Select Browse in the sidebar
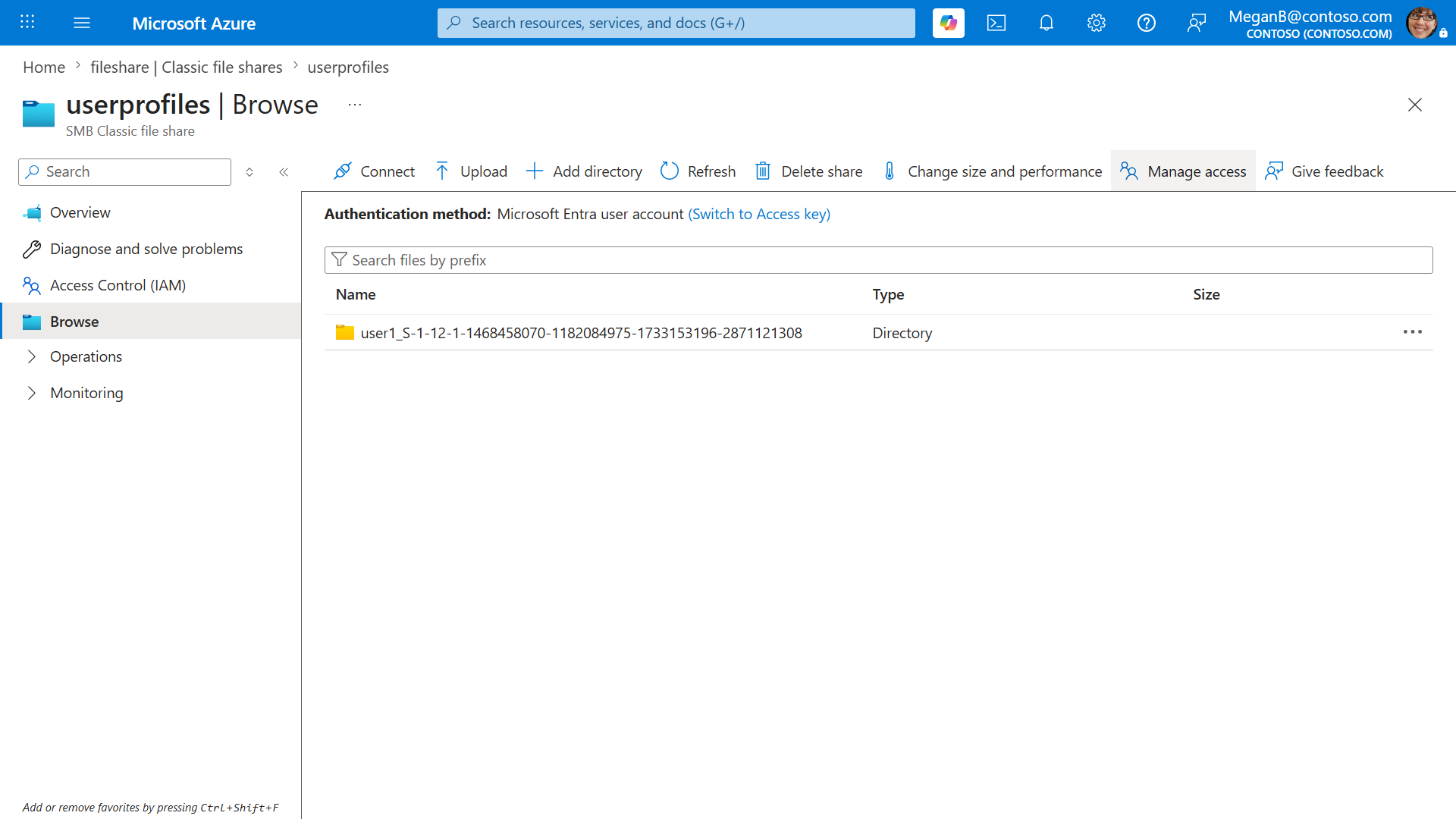Viewport: 1456px width, 819px height. point(152,321)
